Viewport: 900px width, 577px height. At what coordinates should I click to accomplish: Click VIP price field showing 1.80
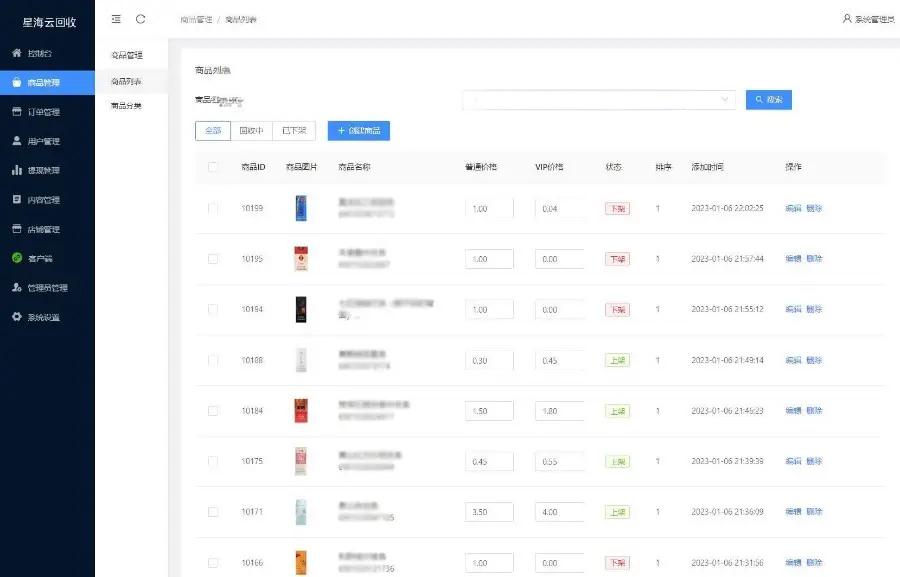click(x=560, y=411)
